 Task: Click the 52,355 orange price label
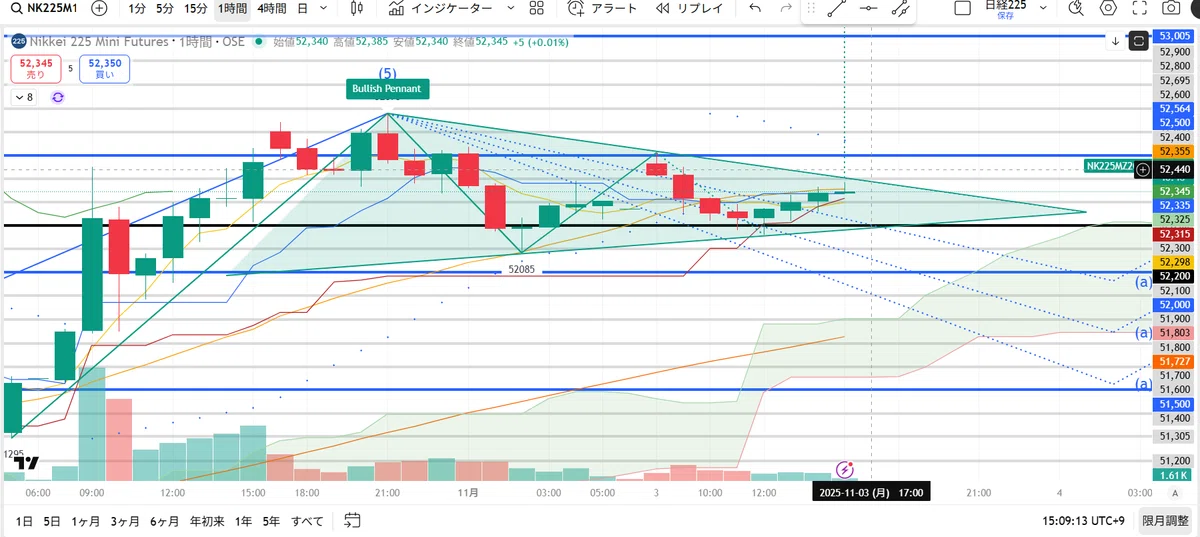click(x=1173, y=150)
